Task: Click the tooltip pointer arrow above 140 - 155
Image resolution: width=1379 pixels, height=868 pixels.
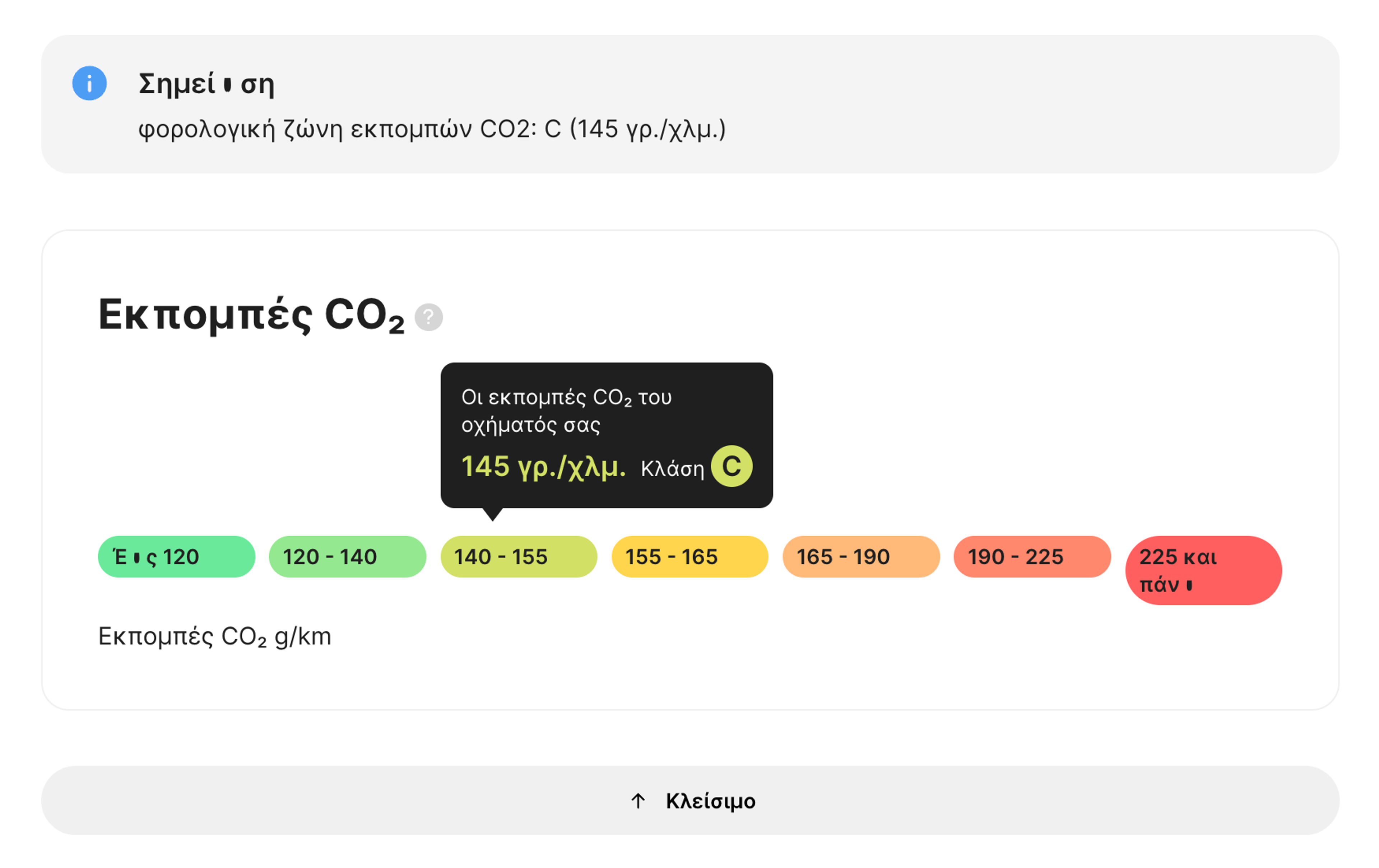Action: coord(492,514)
